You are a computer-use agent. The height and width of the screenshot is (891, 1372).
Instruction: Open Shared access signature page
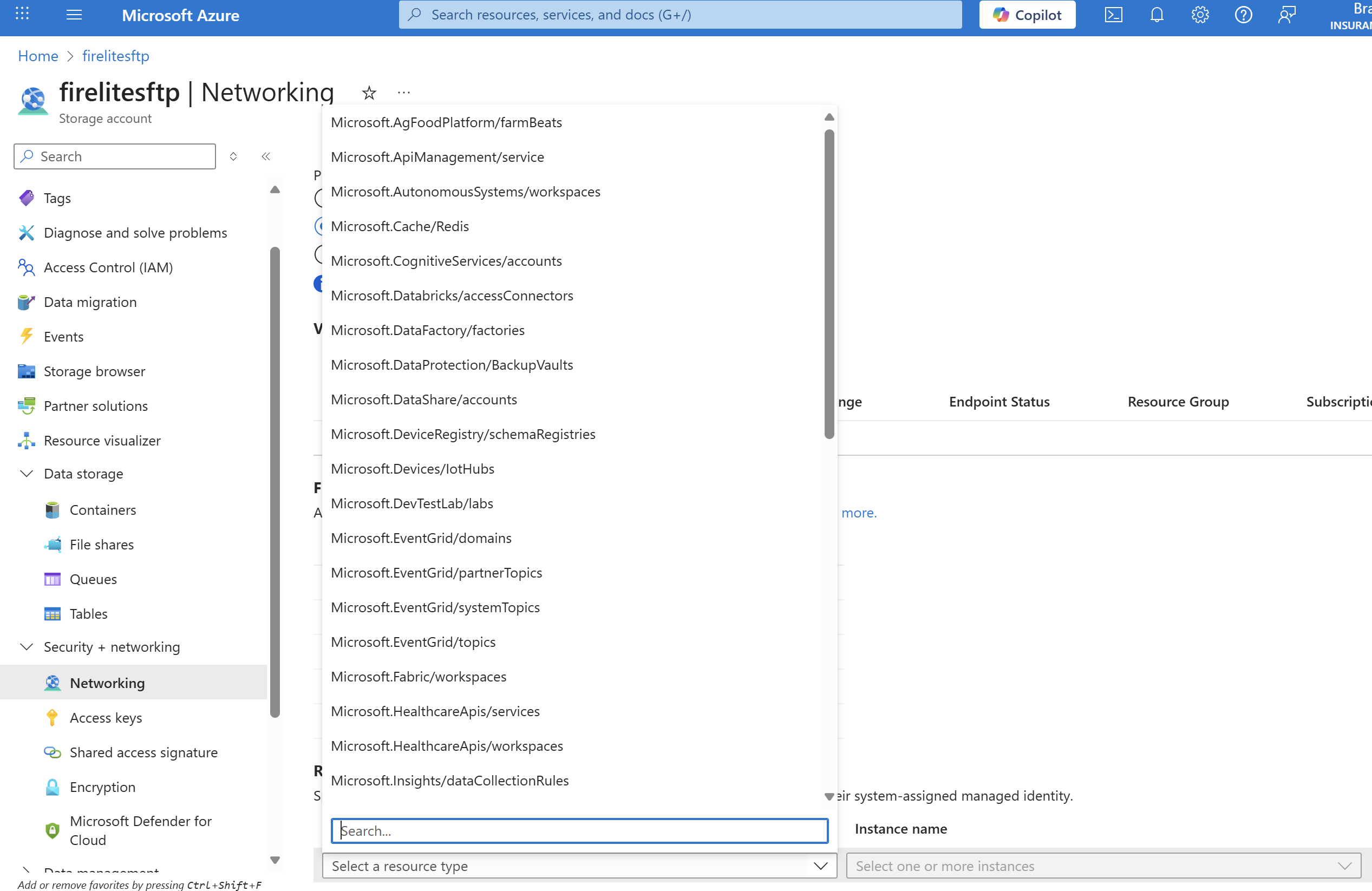pyautogui.click(x=143, y=752)
